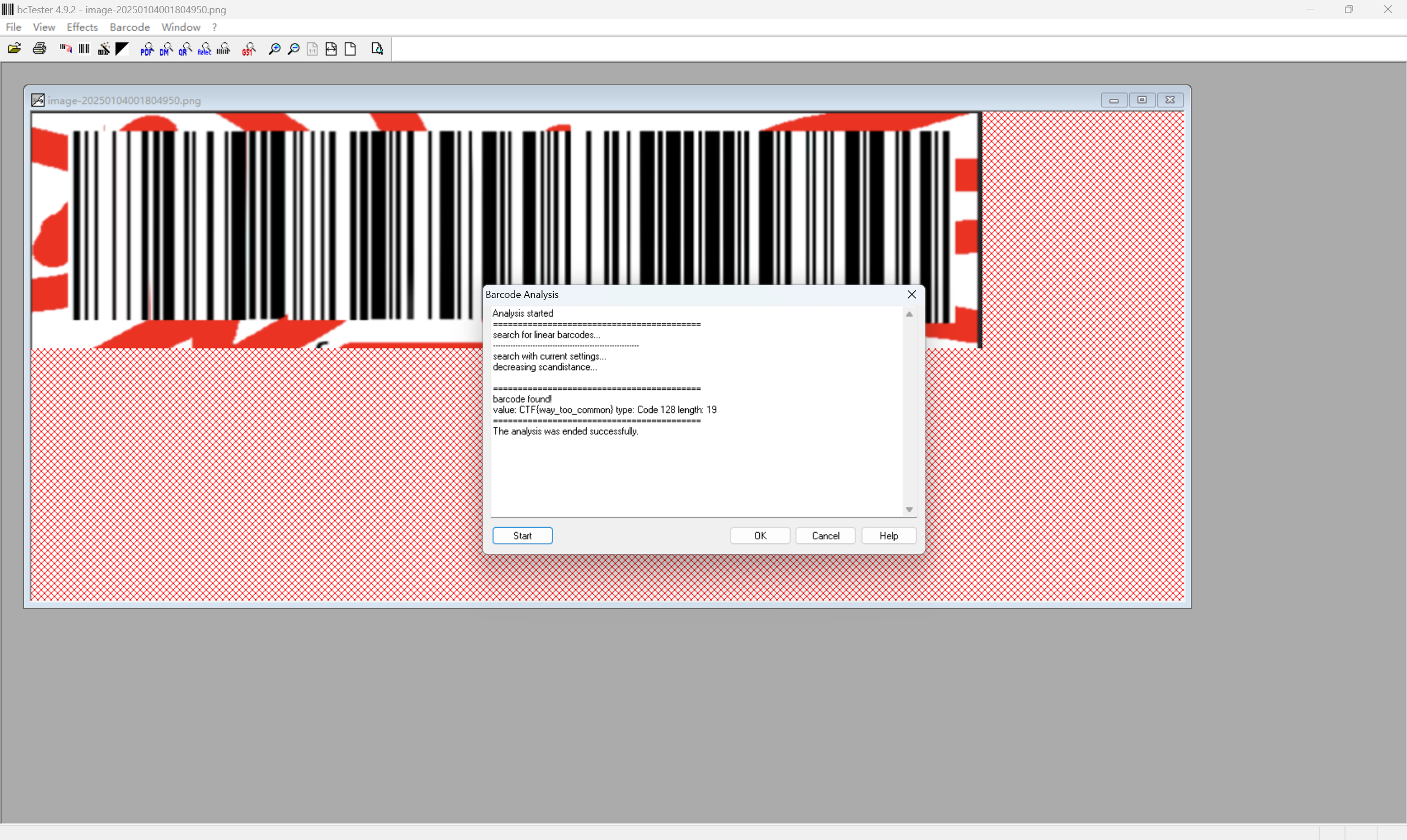The width and height of the screenshot is (1407, 840).
Task: Click the decoded value line CTF{way_too_common}
Action: pos(604,410)
